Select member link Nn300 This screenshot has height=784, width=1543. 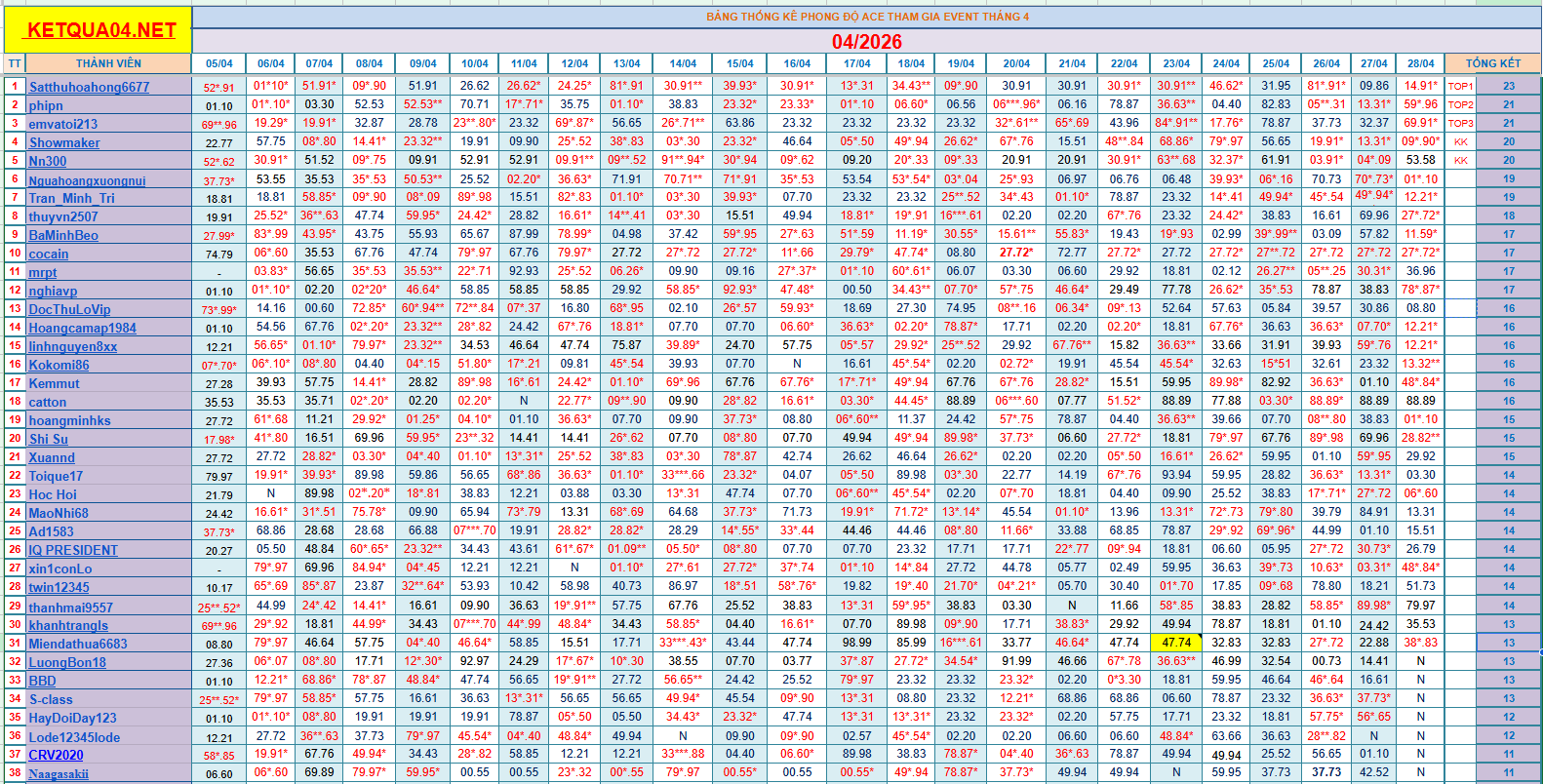point(48,161)
